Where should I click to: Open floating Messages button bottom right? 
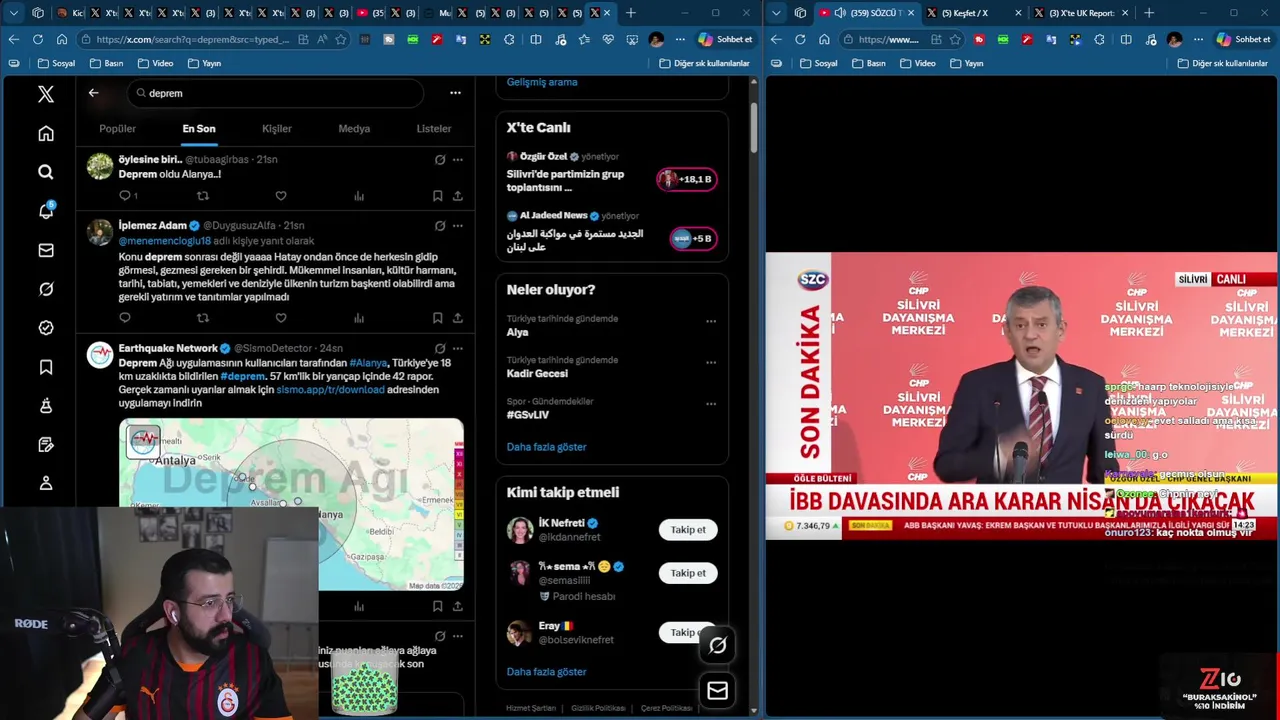717,691
